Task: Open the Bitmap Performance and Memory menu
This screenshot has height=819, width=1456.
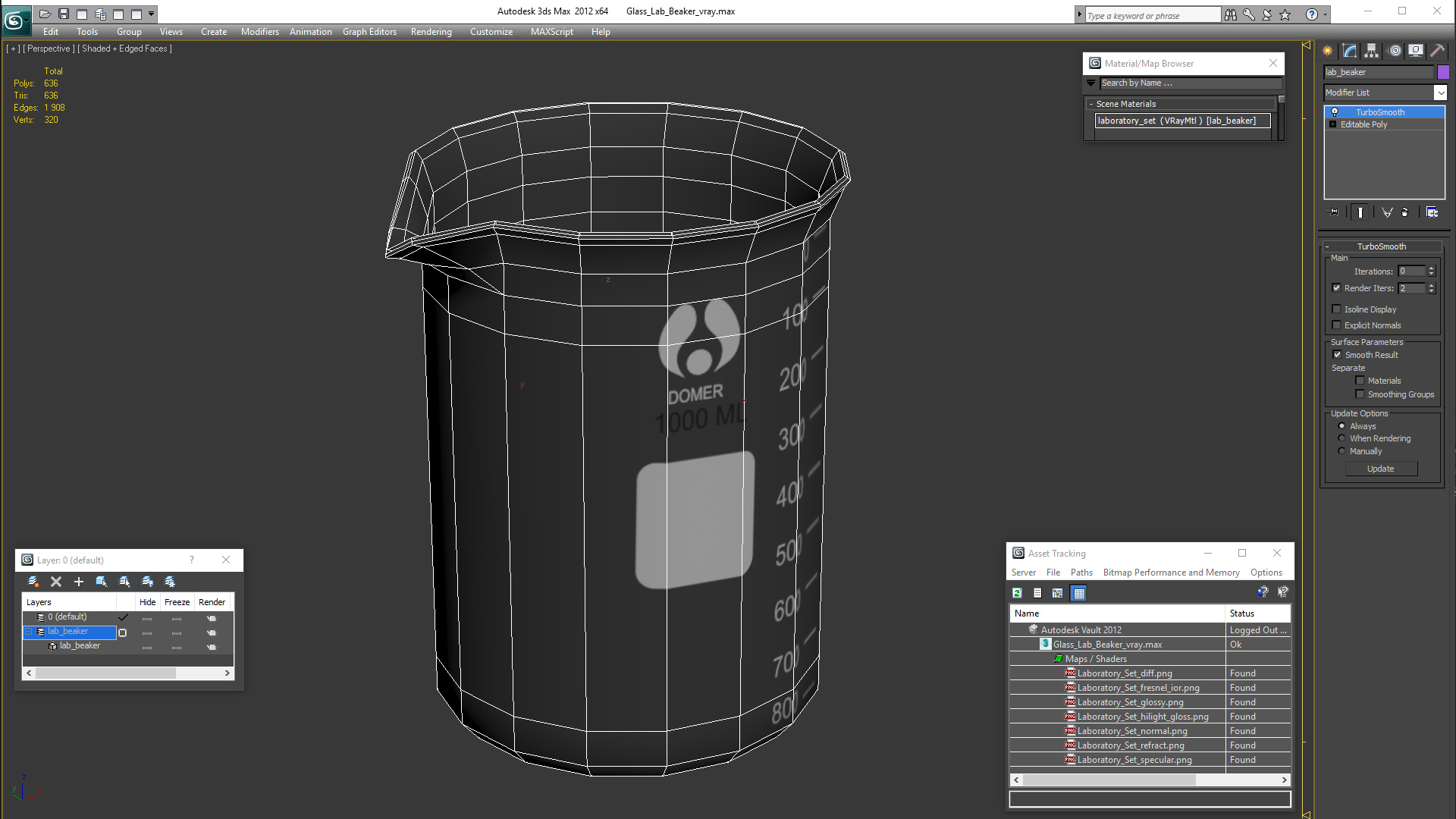Action: click(1171, 573)
